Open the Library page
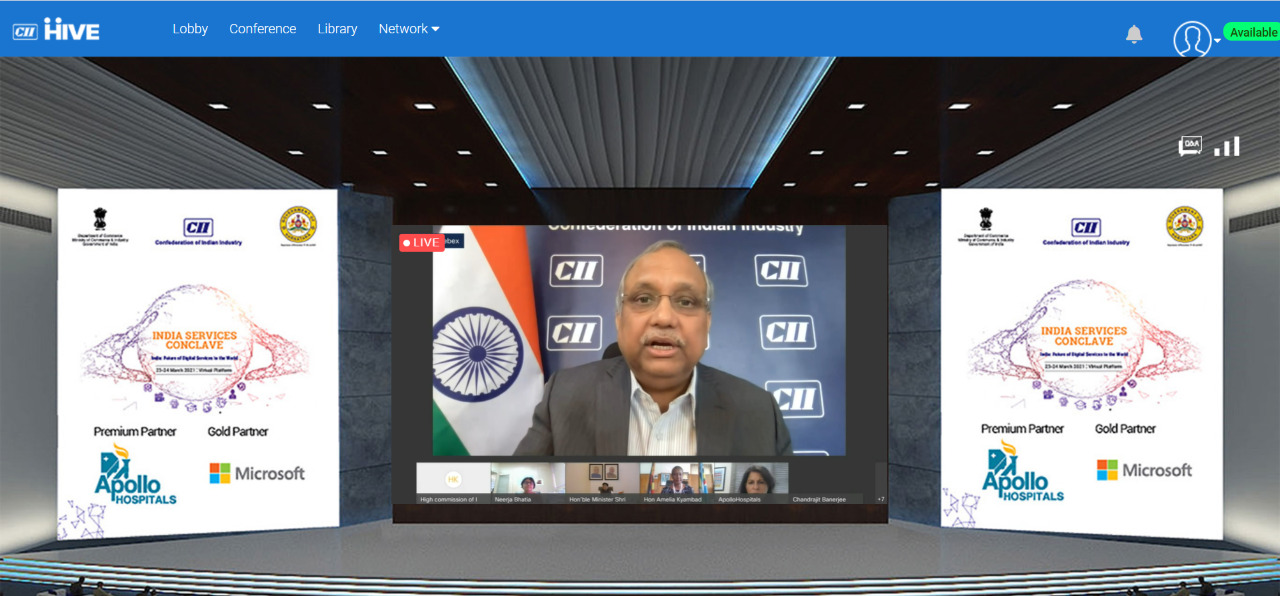This screenshot has height=596, width=1280. click(337, 29)
